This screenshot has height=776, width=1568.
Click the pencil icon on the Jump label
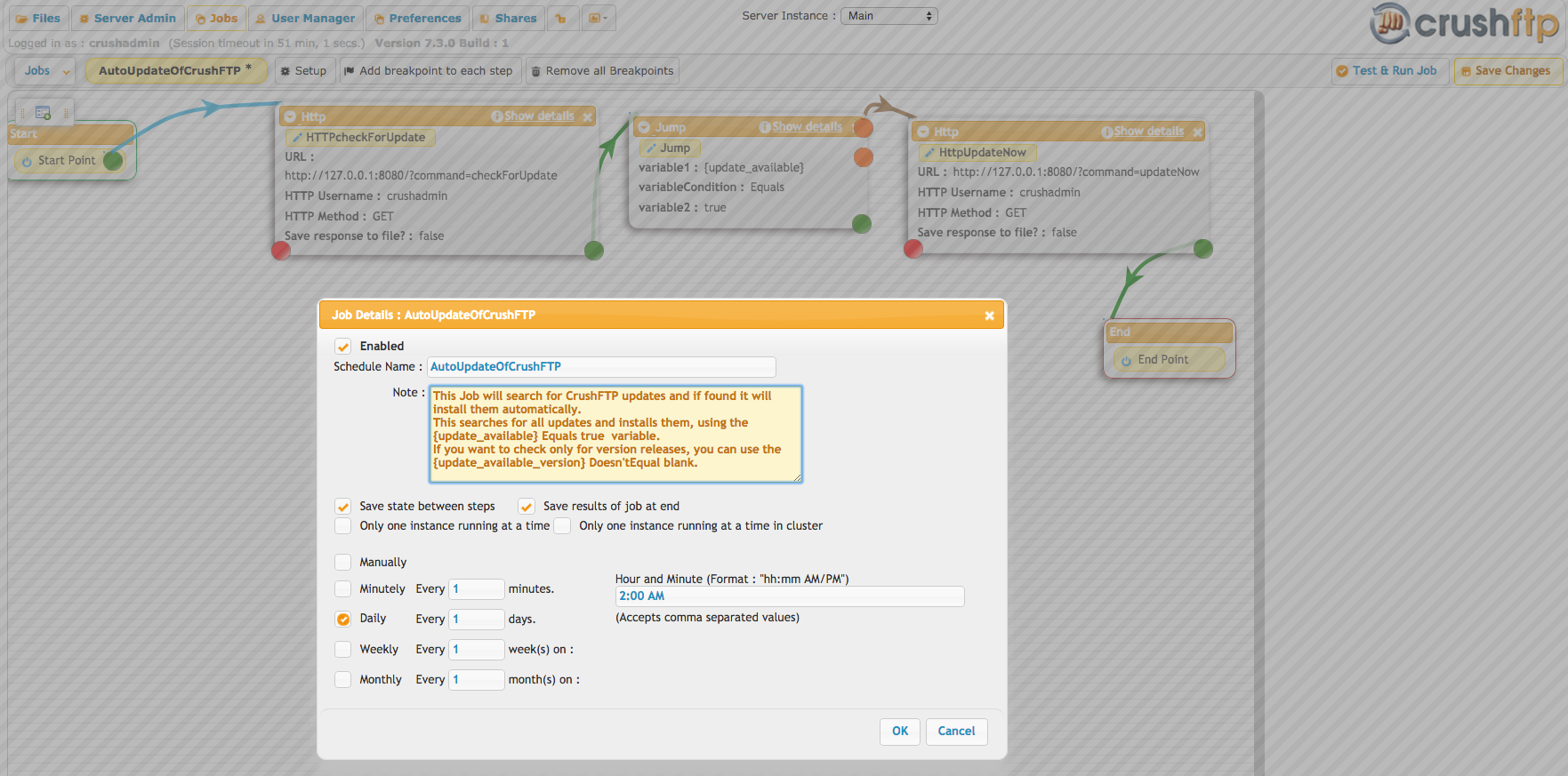click(651, 148)
